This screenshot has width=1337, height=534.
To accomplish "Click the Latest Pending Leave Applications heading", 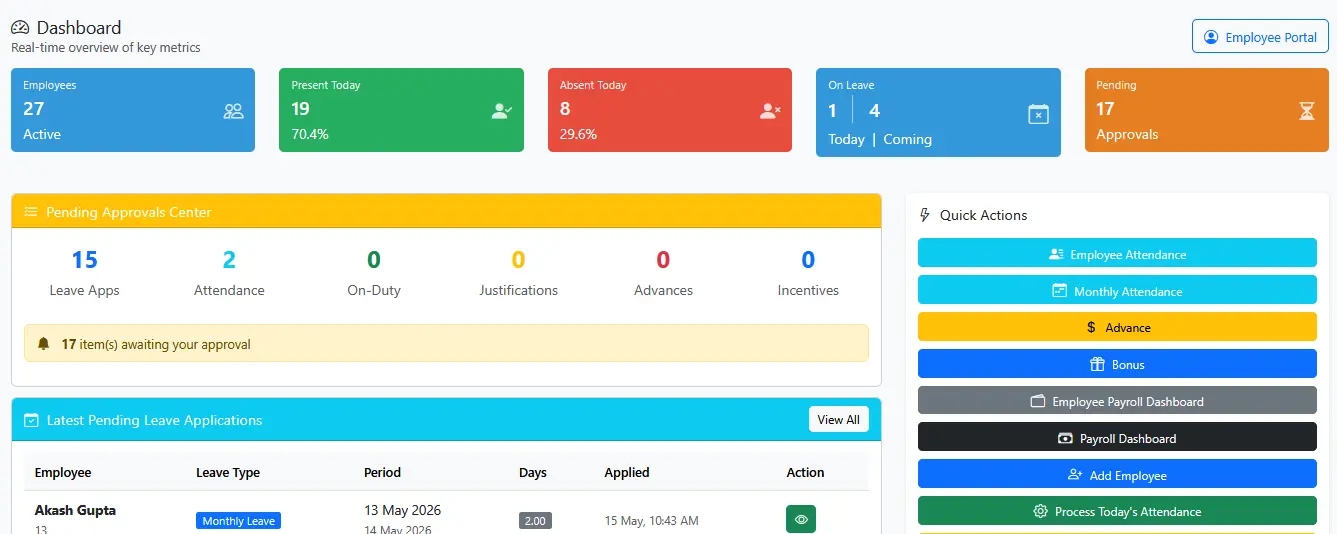I will pyautogui.click(x=154, y=420).
